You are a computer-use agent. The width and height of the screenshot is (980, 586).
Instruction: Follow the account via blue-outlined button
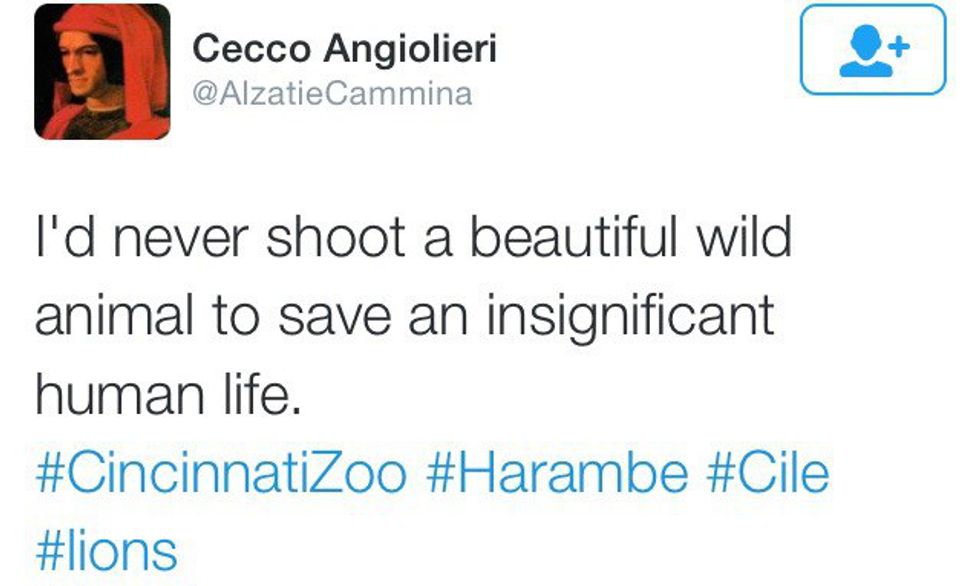(x=872, y=50)
